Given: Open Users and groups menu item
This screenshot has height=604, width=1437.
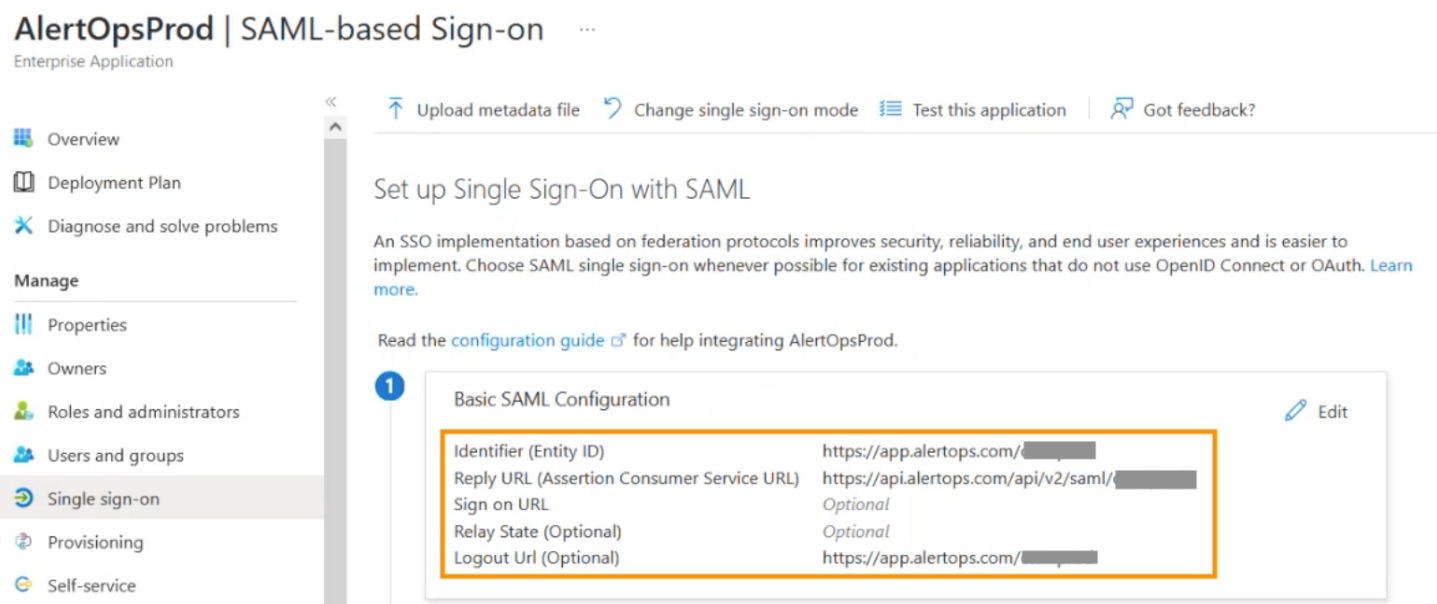Looking at the screenshot, I should [x=115, y=455].
